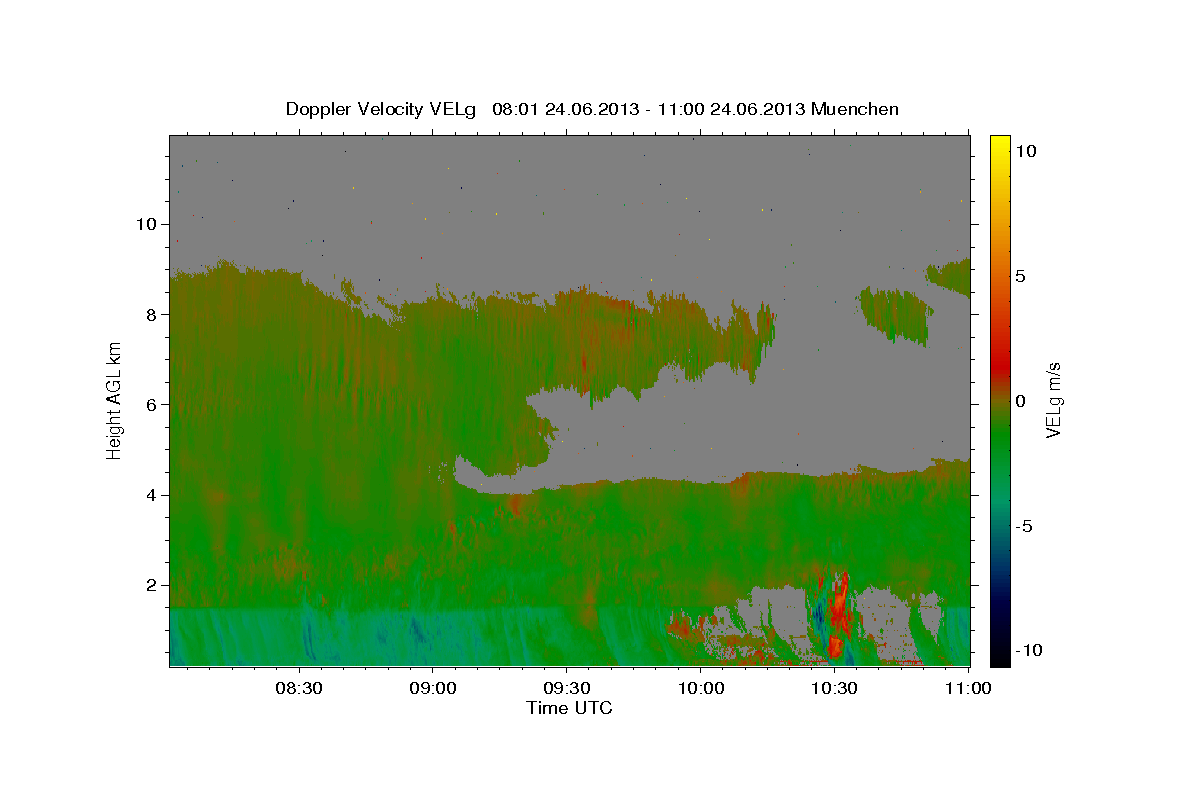Screen dimensions: 1200x800
Task: Click the colorbar label '10' at top
Action: coord(1025,151)
